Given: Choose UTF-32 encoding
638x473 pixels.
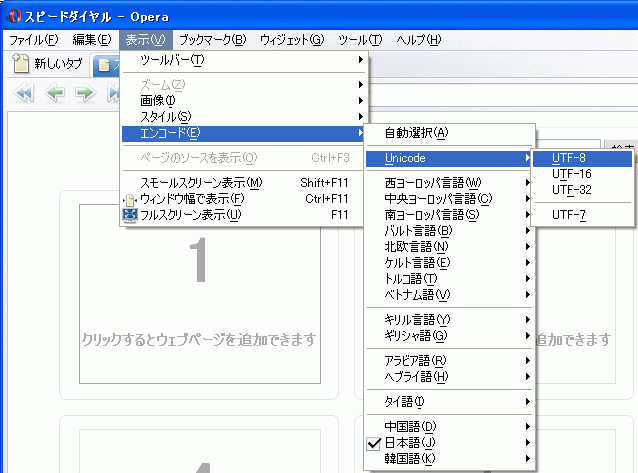Looking at the screenshot, I should click(582, 190).
